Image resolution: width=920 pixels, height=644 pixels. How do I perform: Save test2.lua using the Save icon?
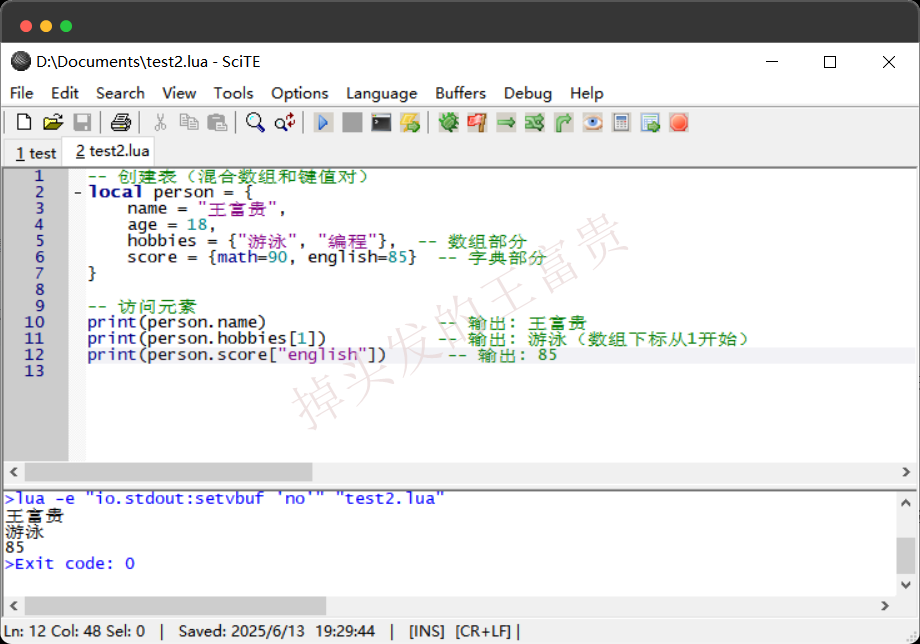point(83,121)
